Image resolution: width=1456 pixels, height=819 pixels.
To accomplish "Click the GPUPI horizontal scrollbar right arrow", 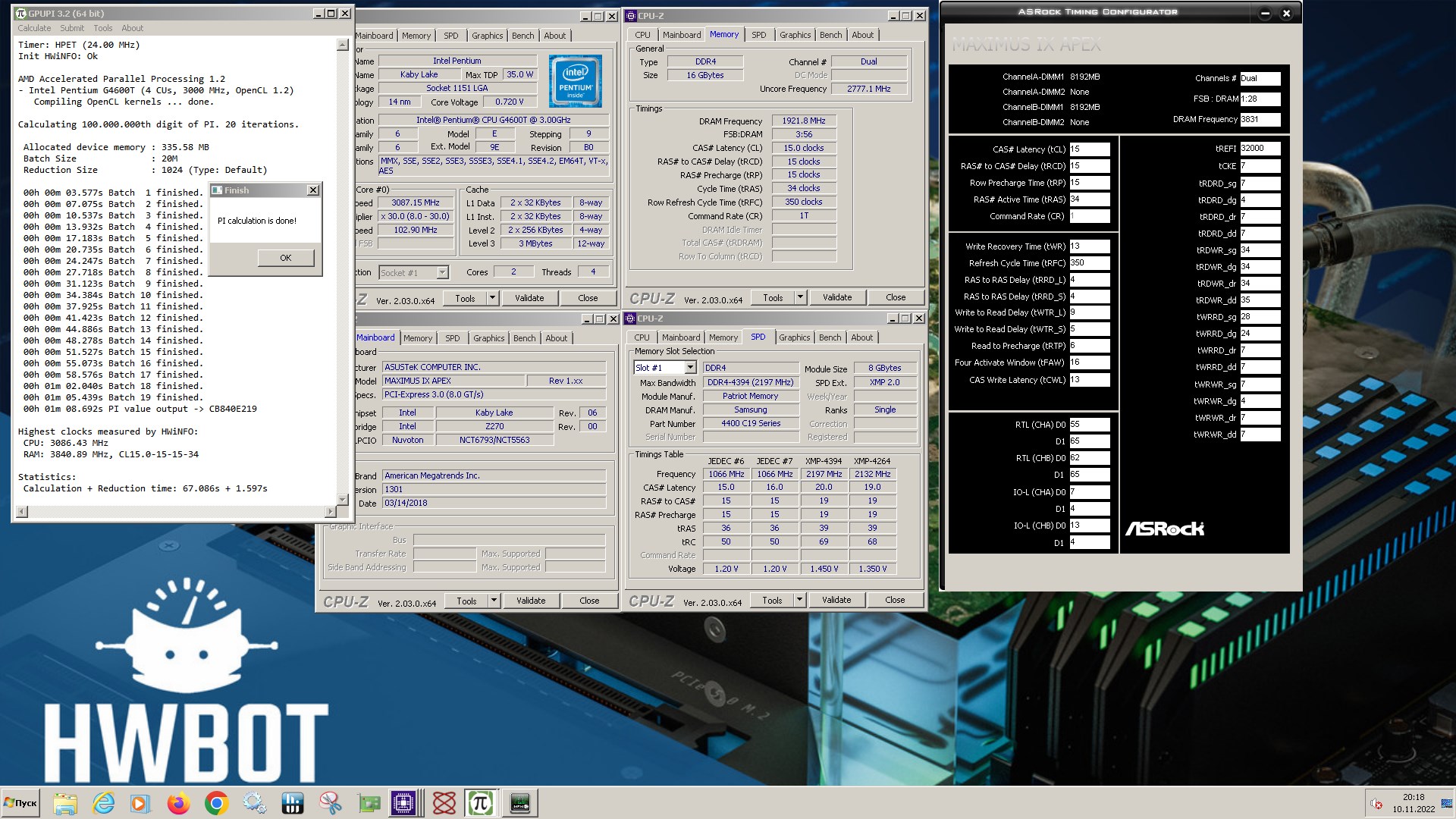I will click(330, 512).
